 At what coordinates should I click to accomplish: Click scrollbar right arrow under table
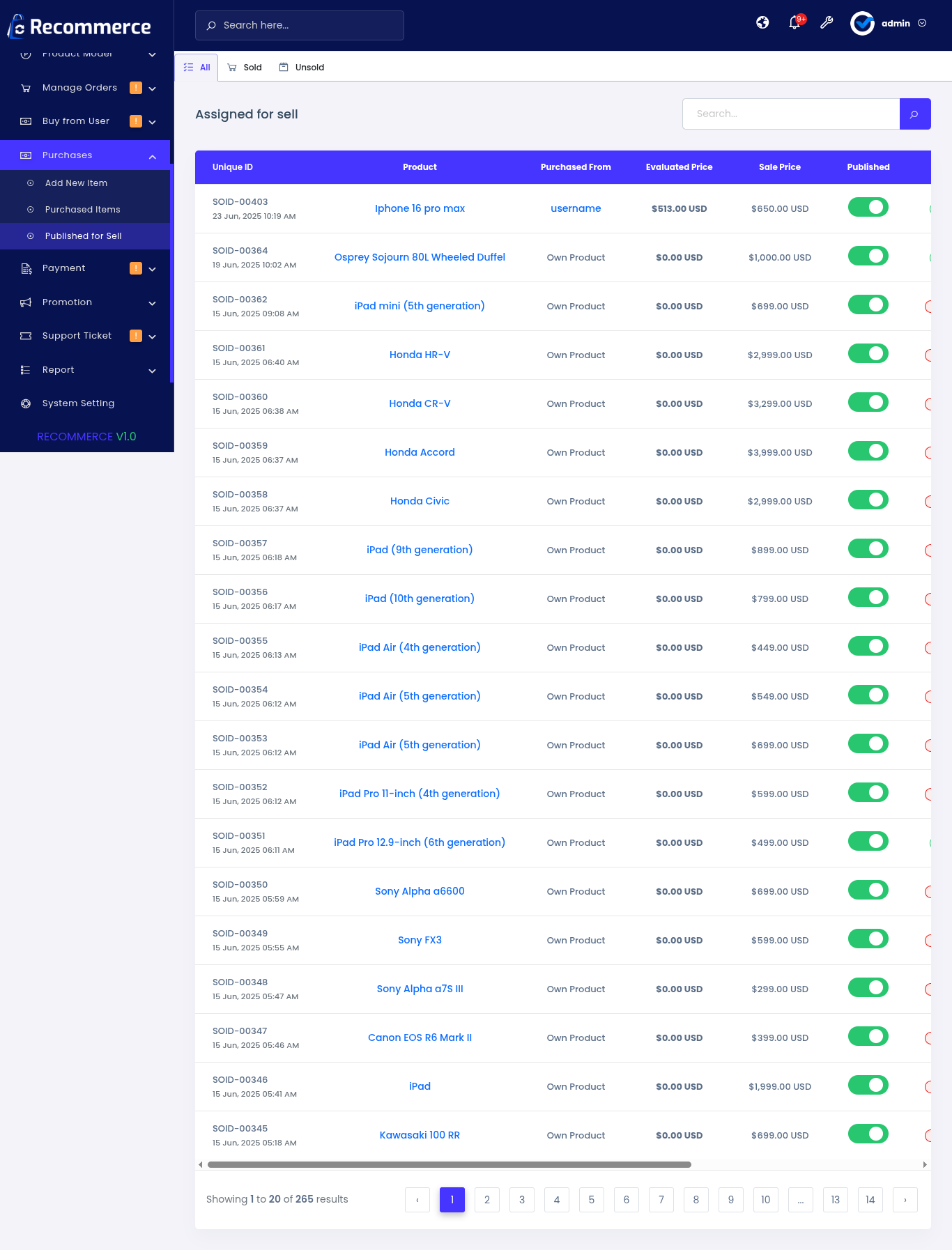(925, 1164)
